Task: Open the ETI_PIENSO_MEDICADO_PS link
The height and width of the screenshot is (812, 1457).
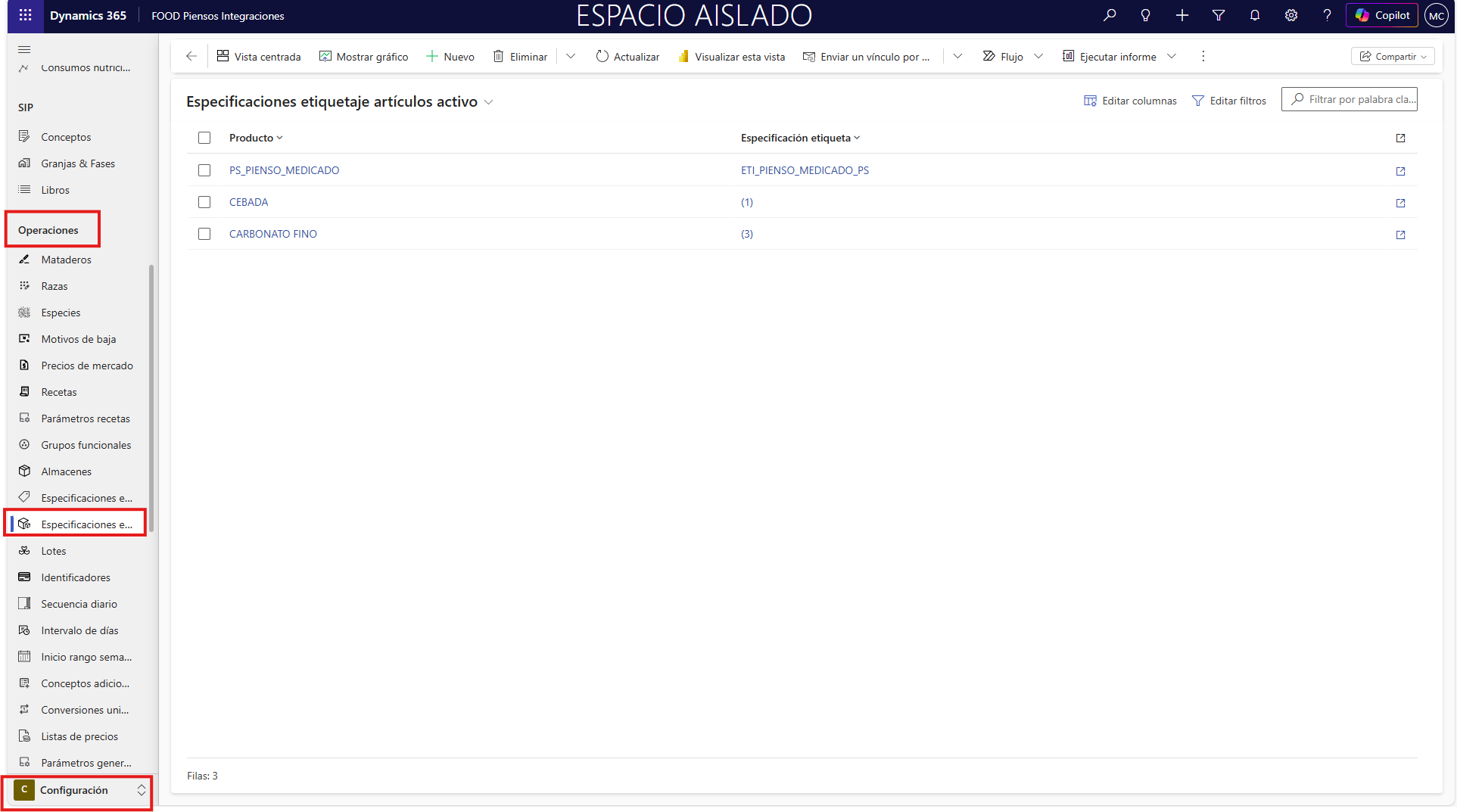Action: coord(805,170)
